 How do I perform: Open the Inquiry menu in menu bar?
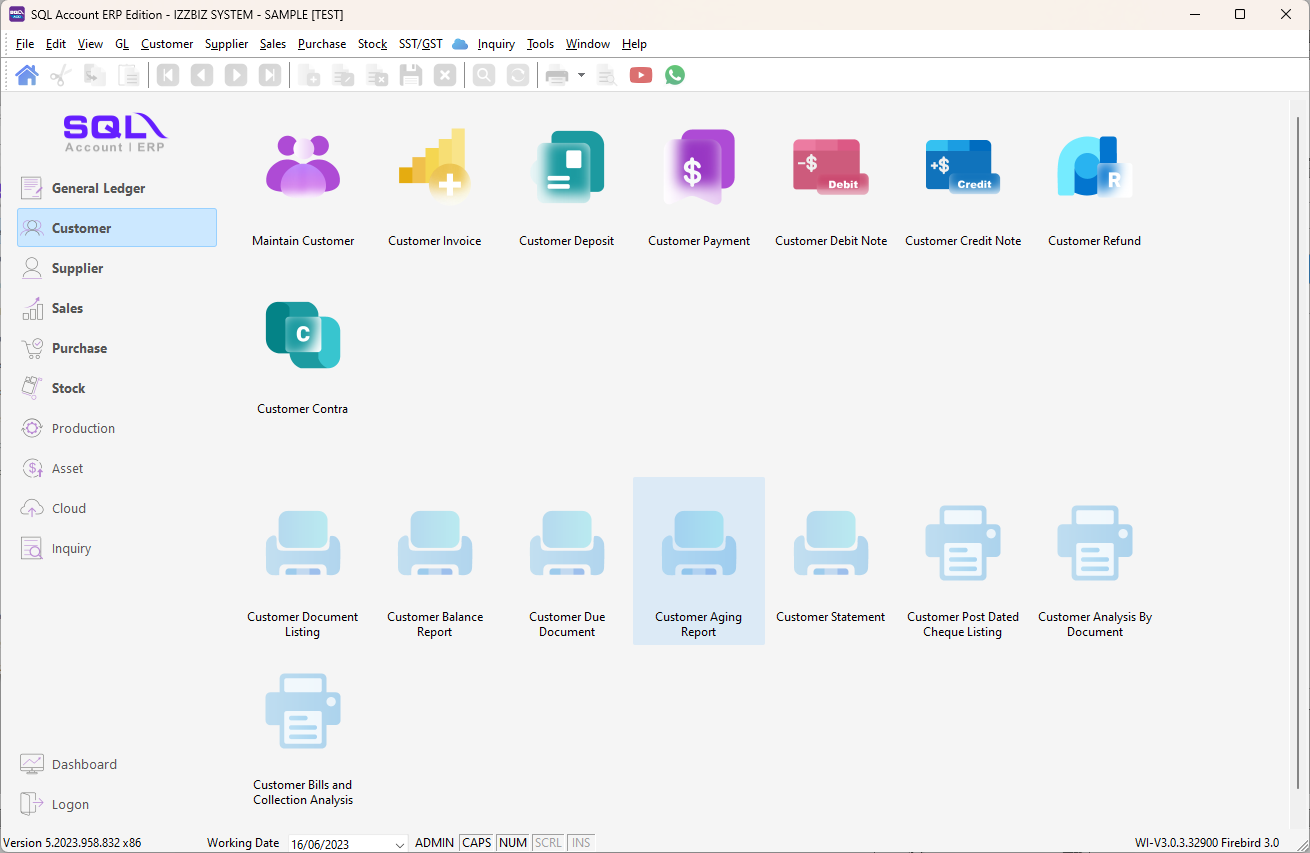[x=496, y=44]
